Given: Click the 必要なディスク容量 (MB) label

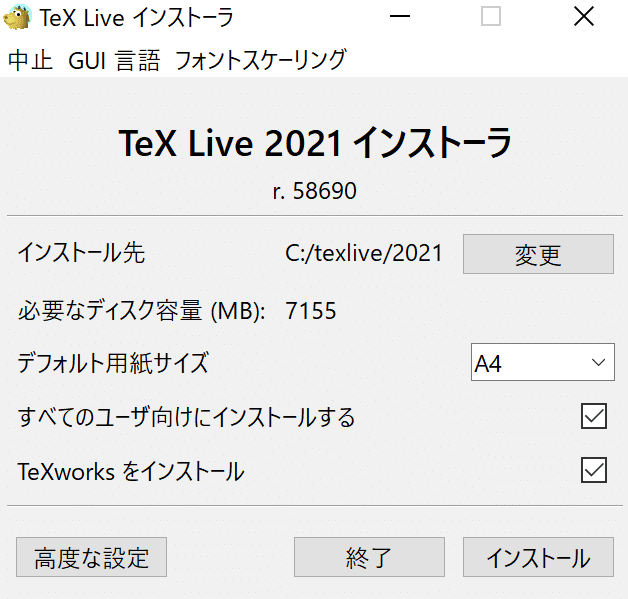Looking at the screenshot, I should [141, 311].
